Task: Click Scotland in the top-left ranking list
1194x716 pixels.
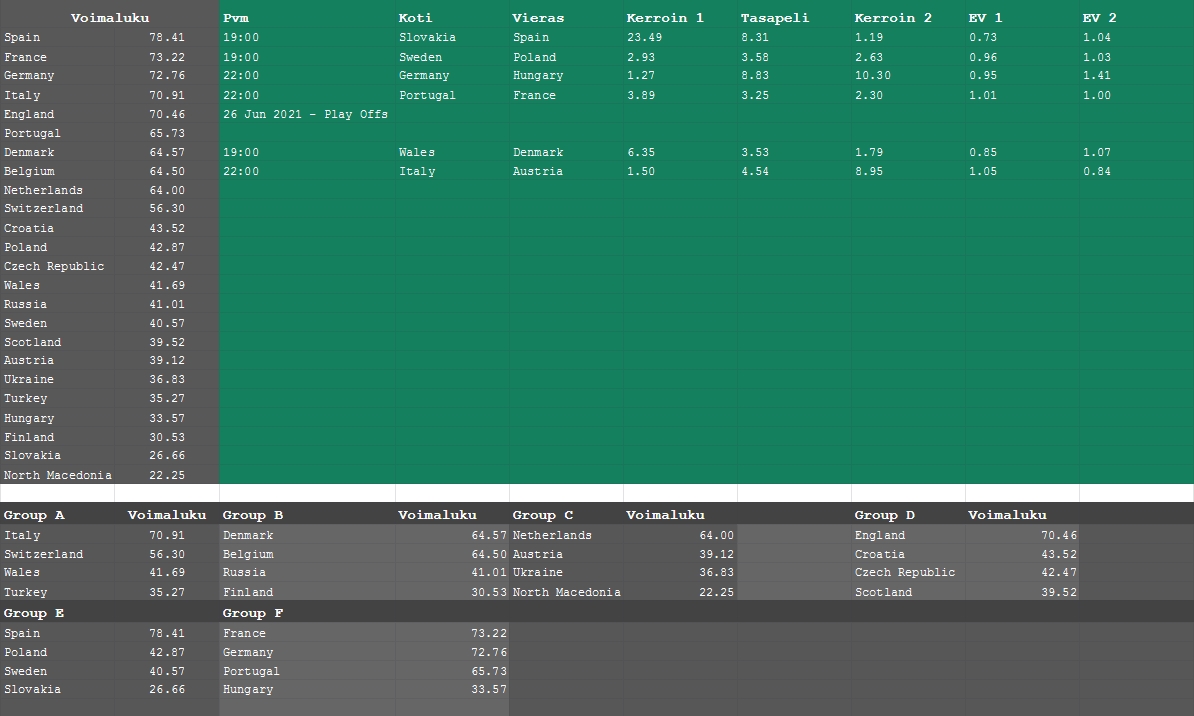Action: [x=32, y=342]
